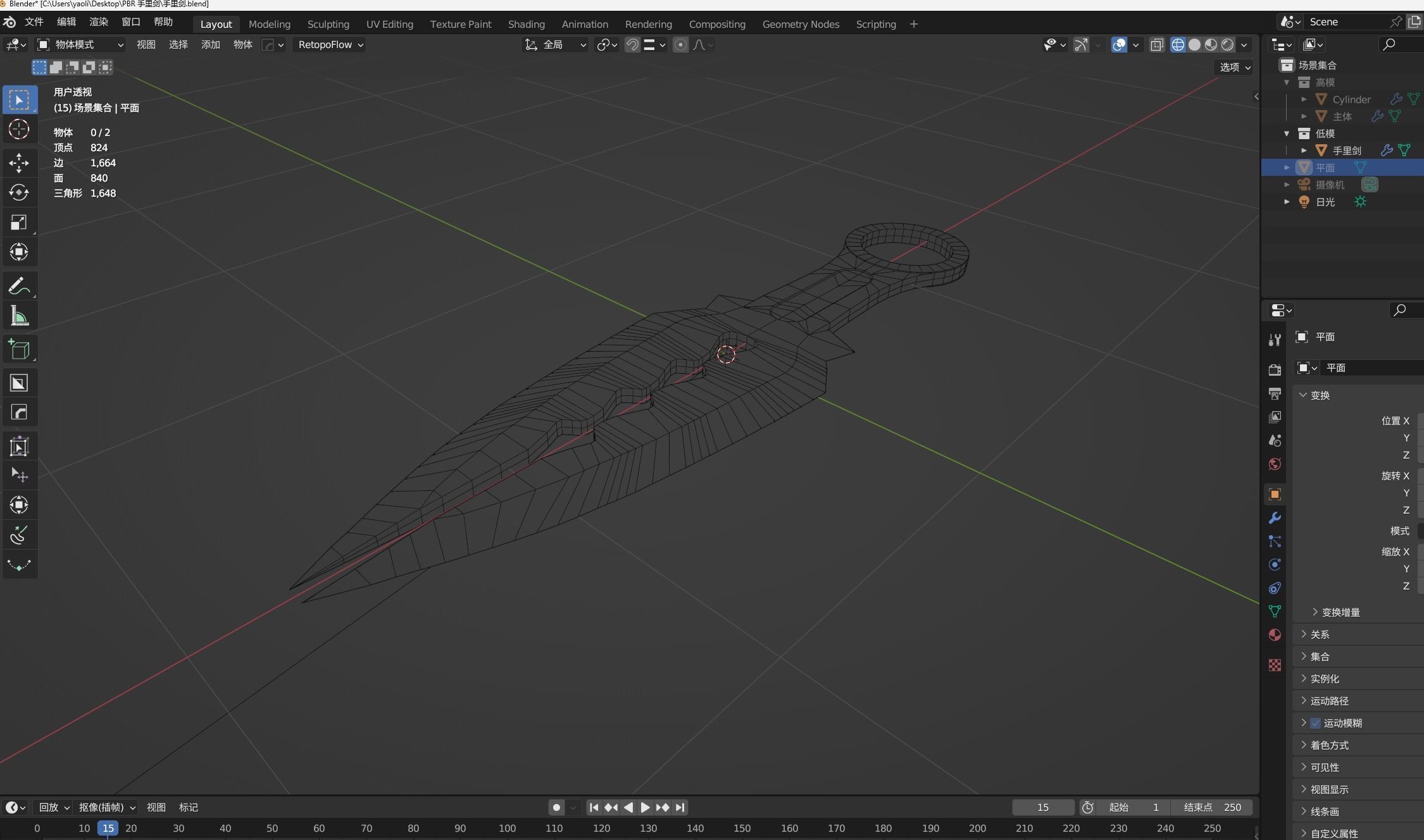Click the 选项 button in viewport

[1234, 67]
